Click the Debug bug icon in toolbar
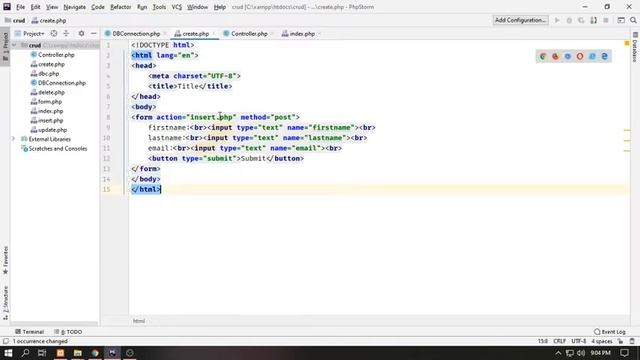 (x=569, y=20)
